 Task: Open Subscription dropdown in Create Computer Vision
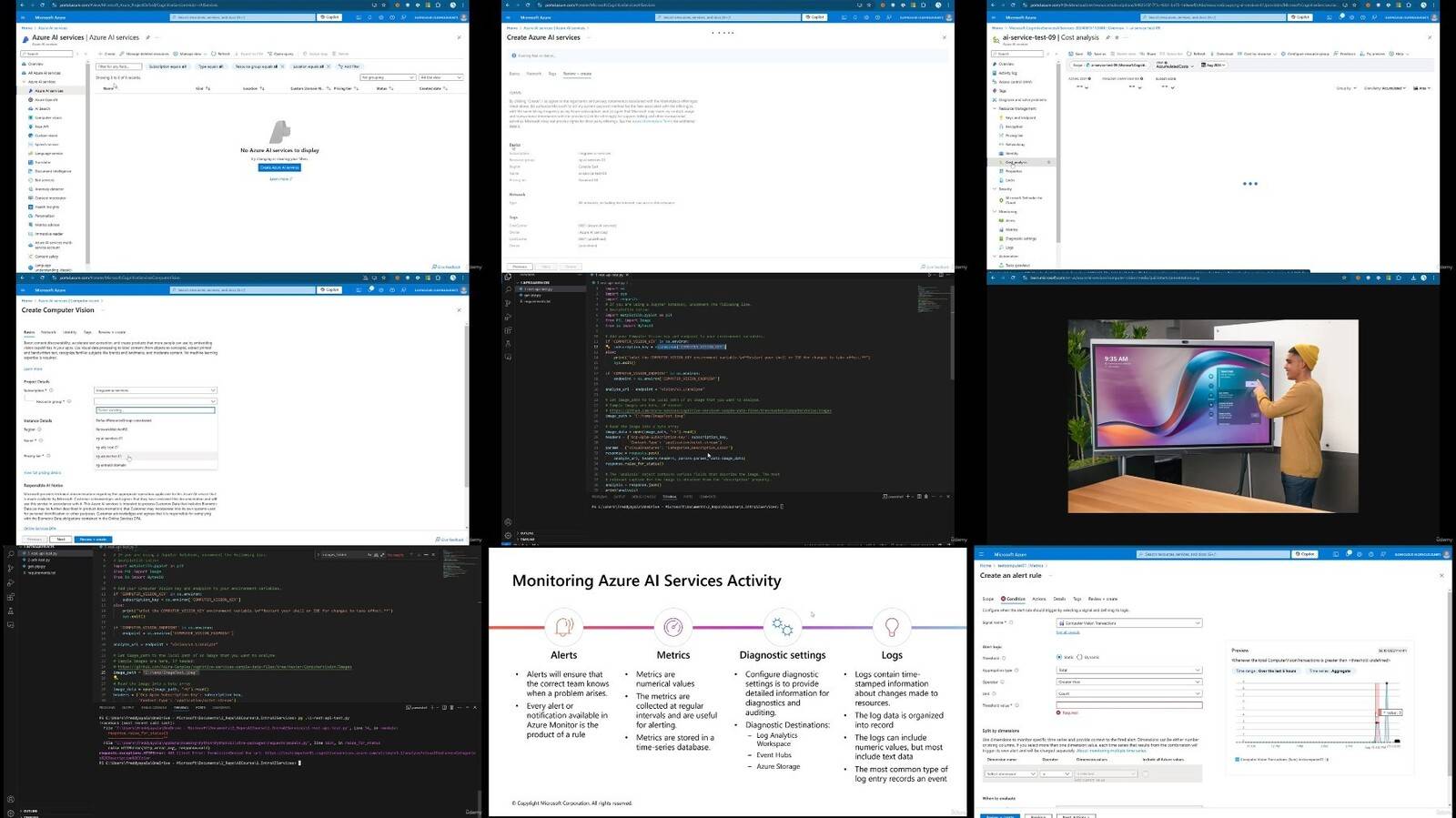pyautogui.click(x=155, y=390)
